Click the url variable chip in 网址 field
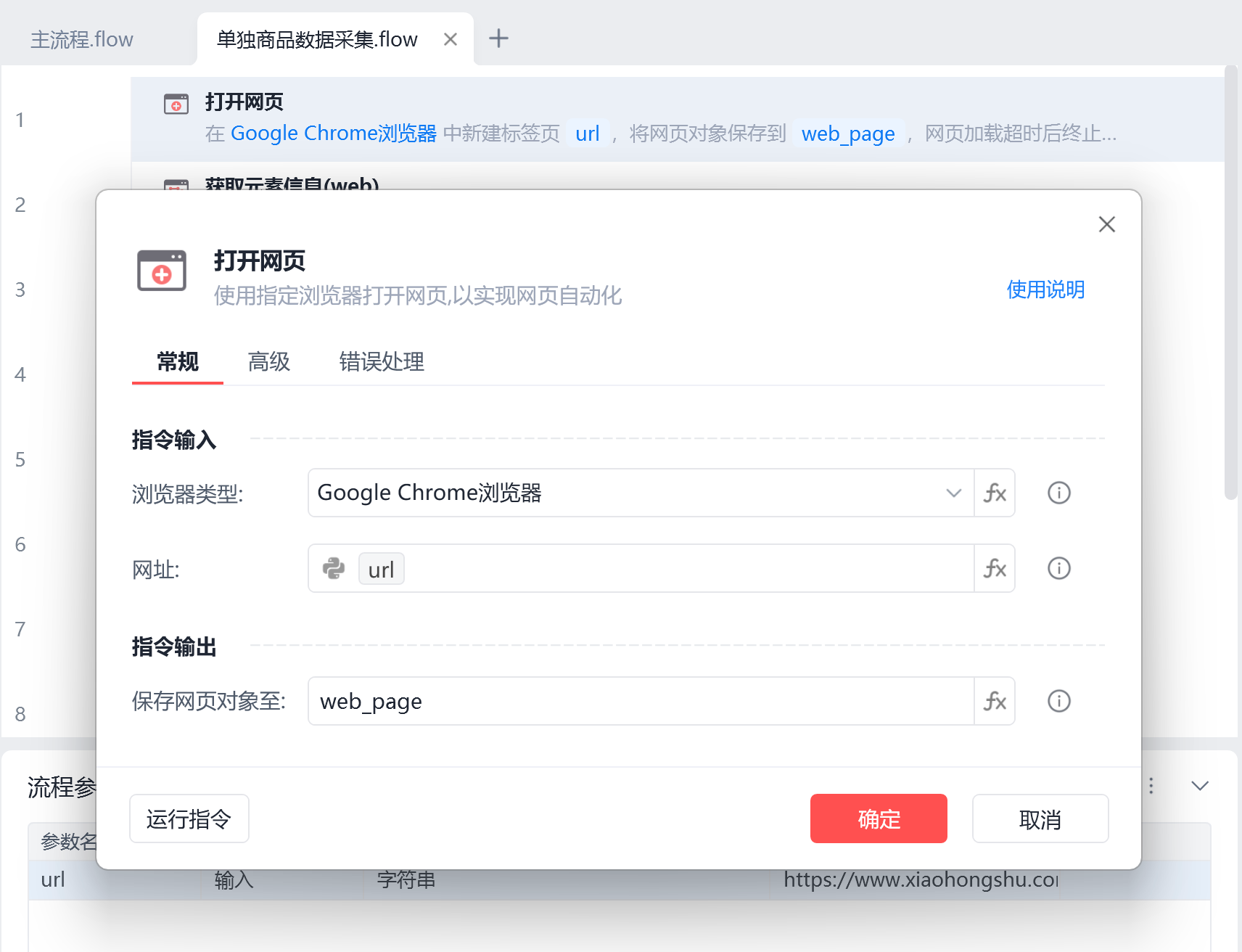The height and width of the screenshot is (952, 1242). 381,569
